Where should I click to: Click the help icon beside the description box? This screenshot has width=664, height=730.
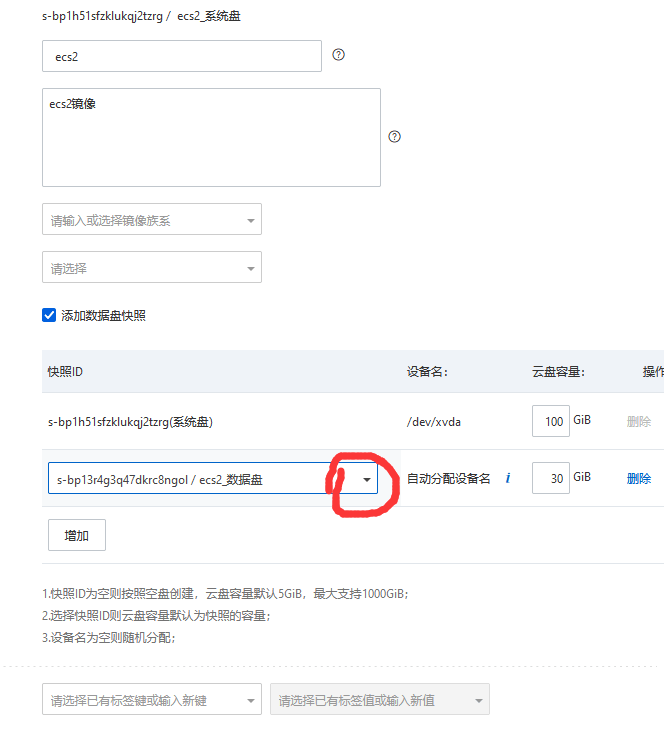coord(394,137)
